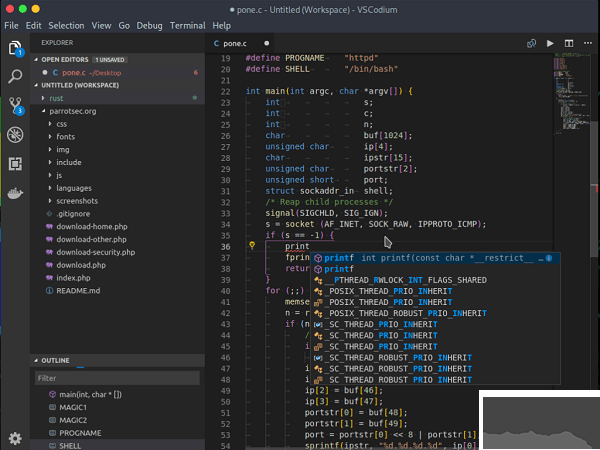The height and width of the screenshot is (450, 600).
Task: Click line number 36 in gutter
Action: point(225,247)
